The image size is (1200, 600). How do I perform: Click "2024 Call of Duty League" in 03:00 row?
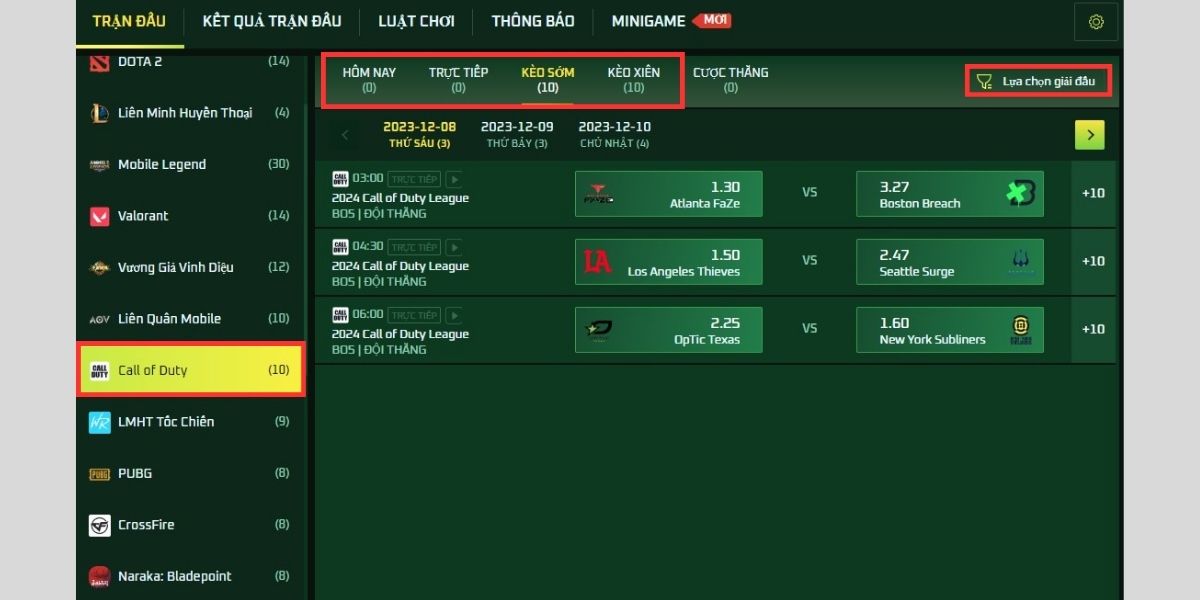(x=400, y=198)
